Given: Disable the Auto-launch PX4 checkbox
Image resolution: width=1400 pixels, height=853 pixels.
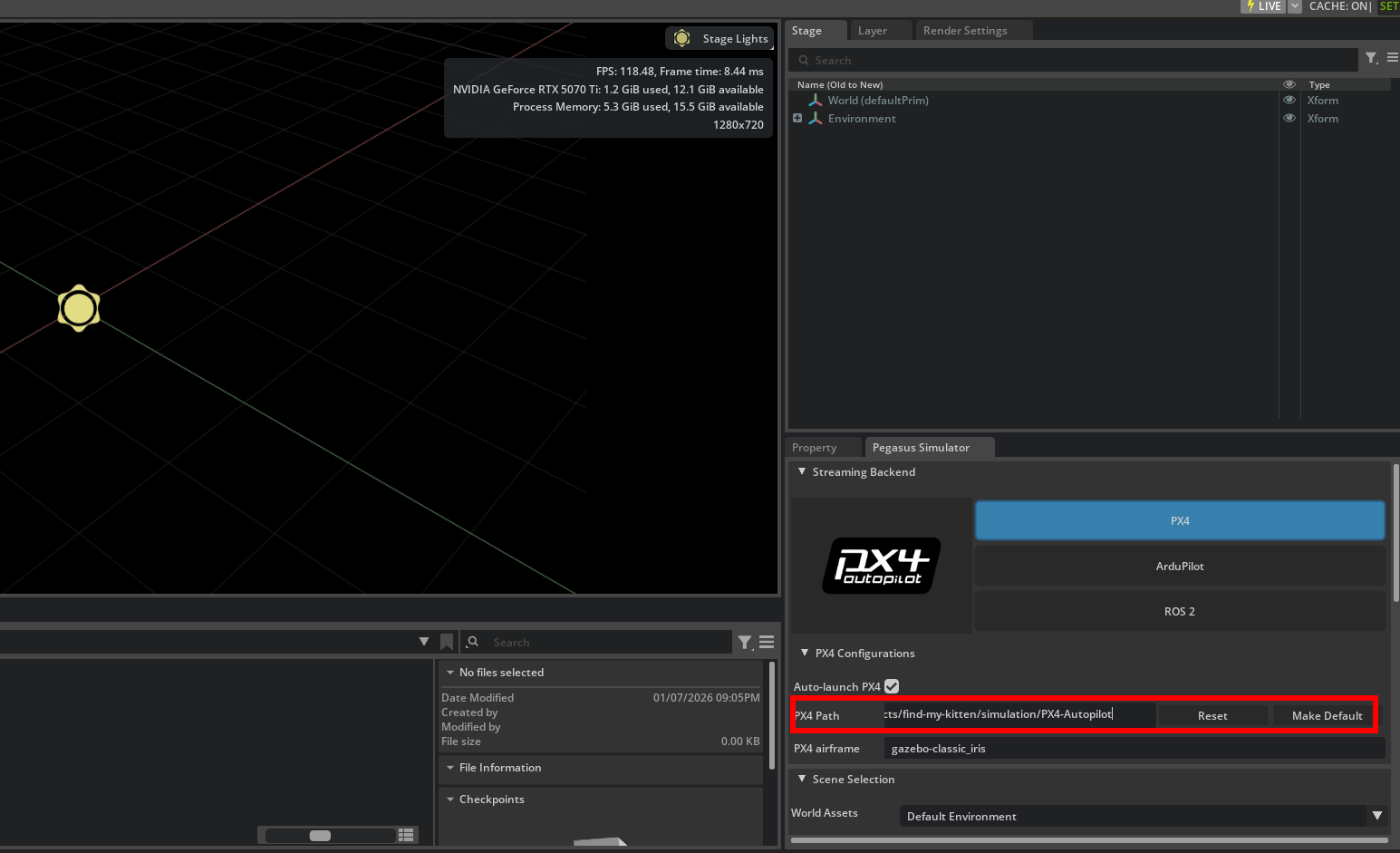Looking at the screenshot, I should pos(892,686).
